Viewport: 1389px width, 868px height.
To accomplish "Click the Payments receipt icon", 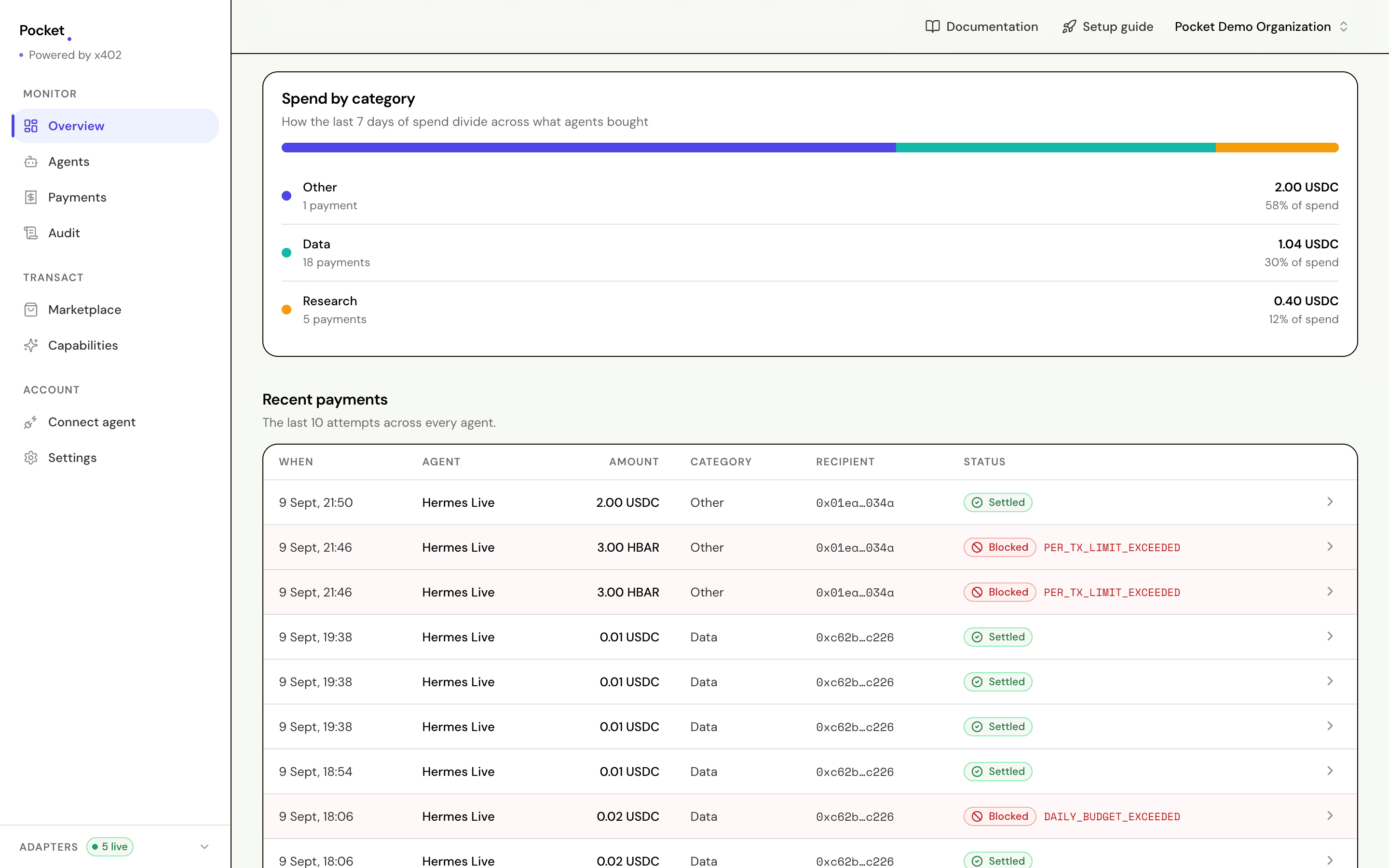I will (x=31, y=198).
